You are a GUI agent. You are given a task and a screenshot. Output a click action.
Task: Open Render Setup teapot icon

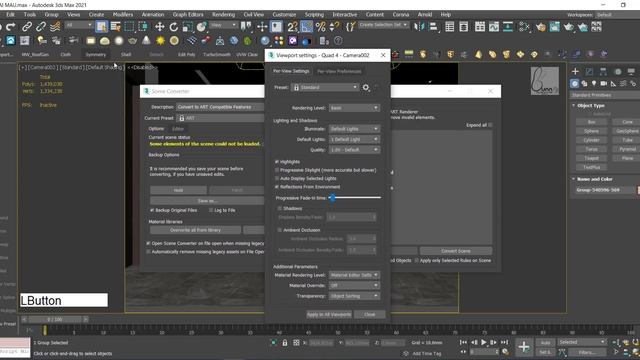(541, 27)
